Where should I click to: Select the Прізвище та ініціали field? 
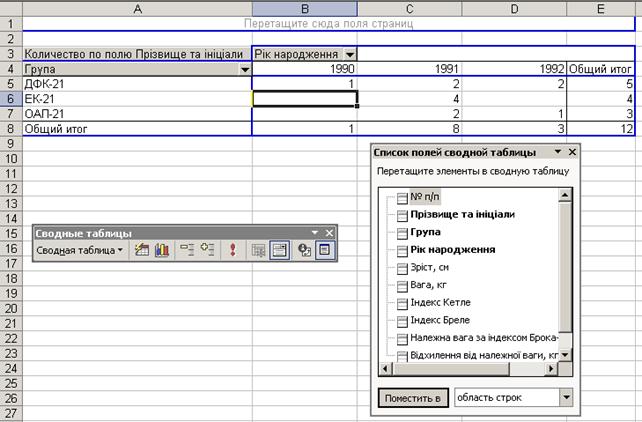(463, 214)
